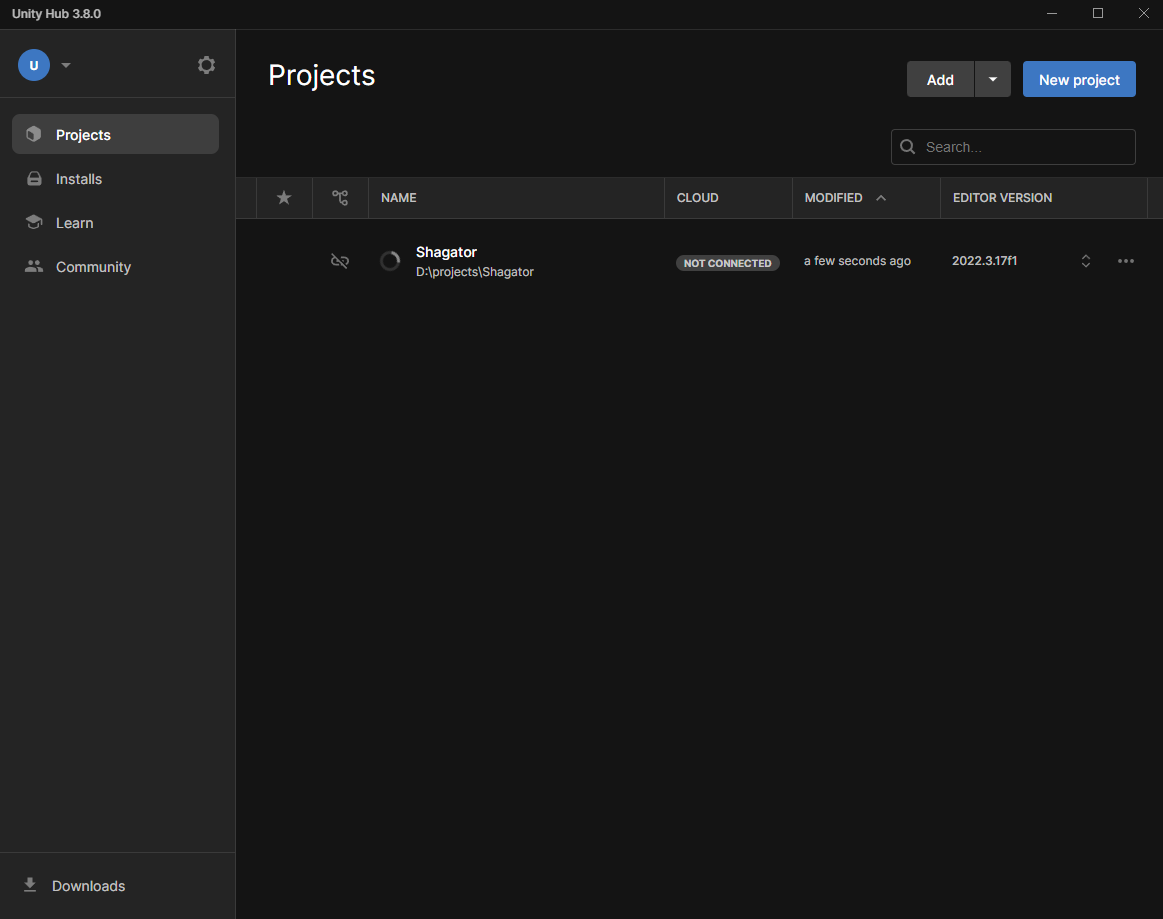The width and height of the screenshot is (1163, 919).
Task: Click the New project button
Action: (x=1079, y=80)
